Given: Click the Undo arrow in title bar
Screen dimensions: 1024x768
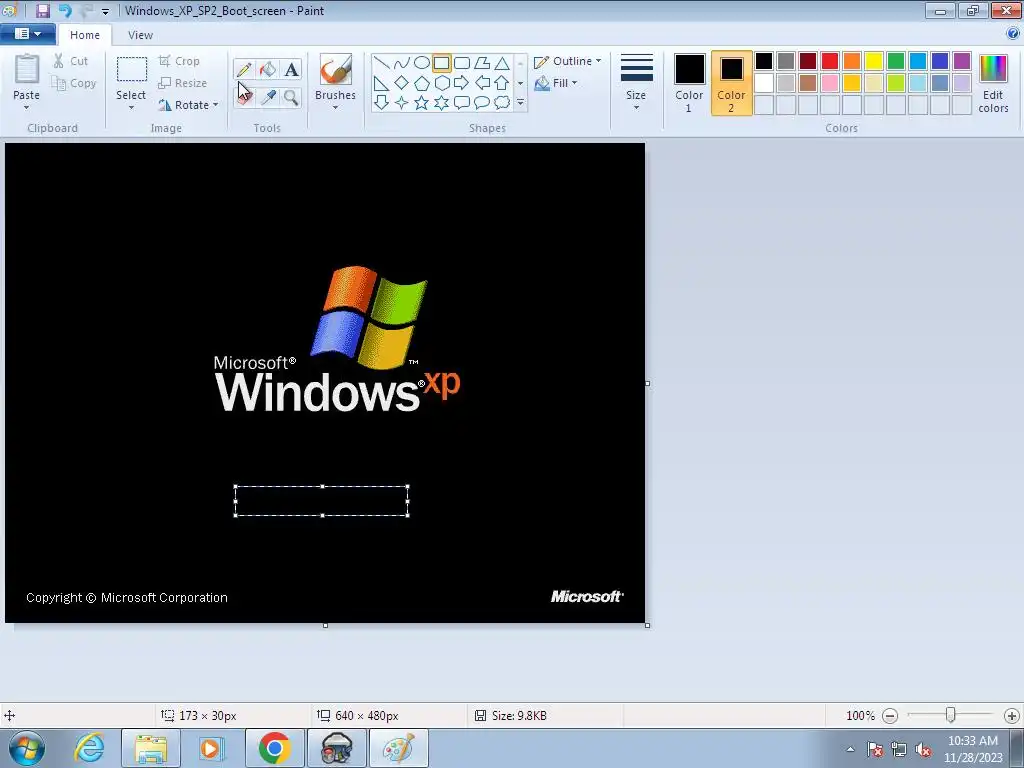Looking at the screenshot, I should pos(65,10).
